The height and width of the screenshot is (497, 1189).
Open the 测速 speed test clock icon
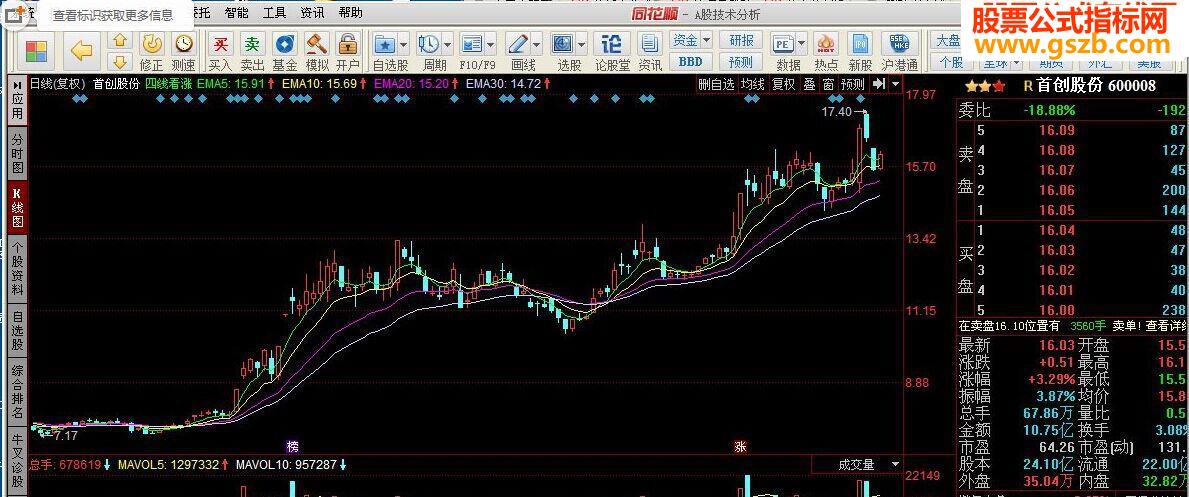184,43
